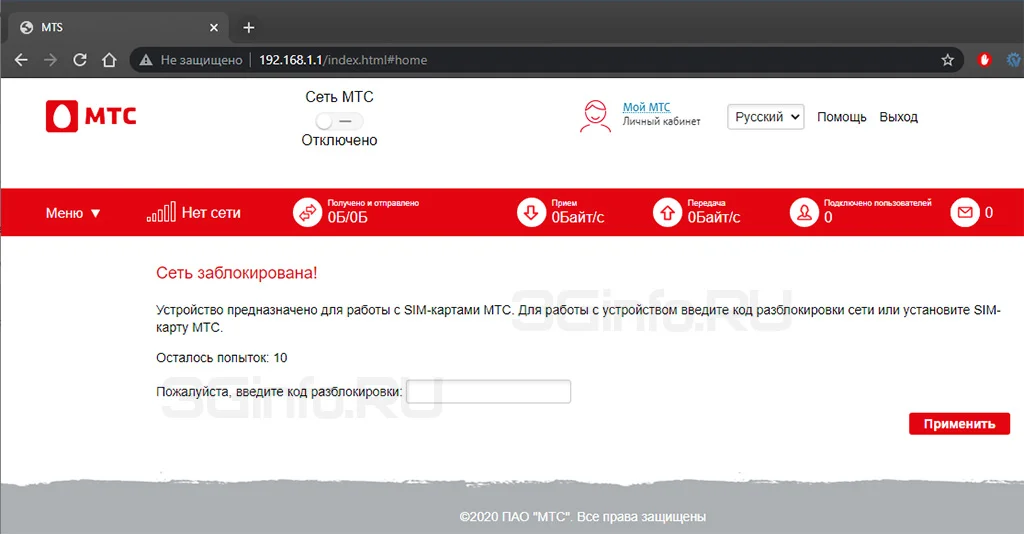
Task: Go back in browser history
Action: (22, 60)
